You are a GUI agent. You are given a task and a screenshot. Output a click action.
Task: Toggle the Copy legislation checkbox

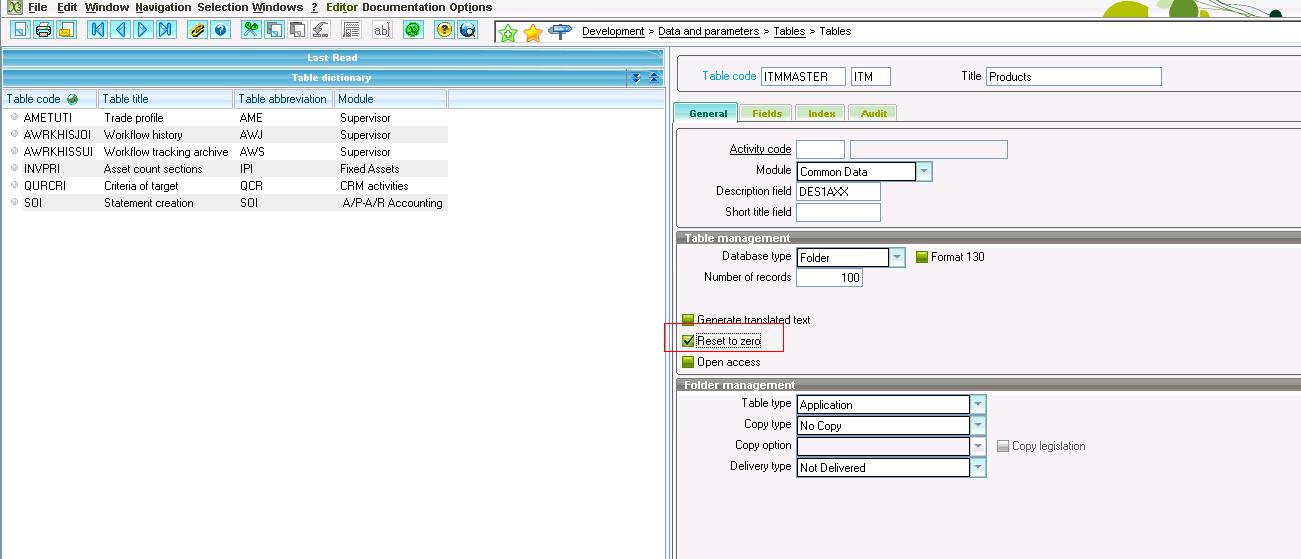[1003, 446]
